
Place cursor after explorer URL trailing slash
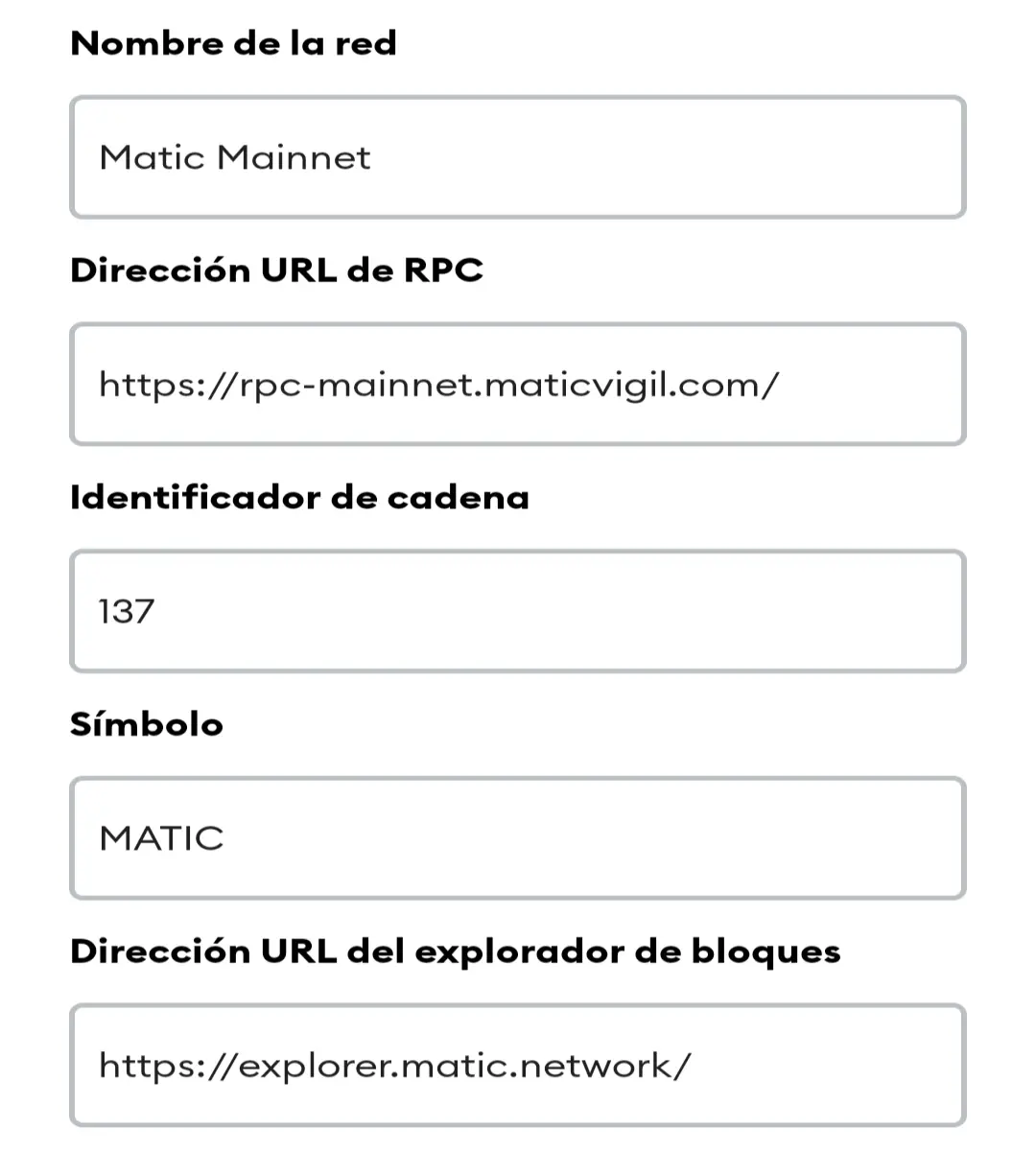(x=693, y=1066)
